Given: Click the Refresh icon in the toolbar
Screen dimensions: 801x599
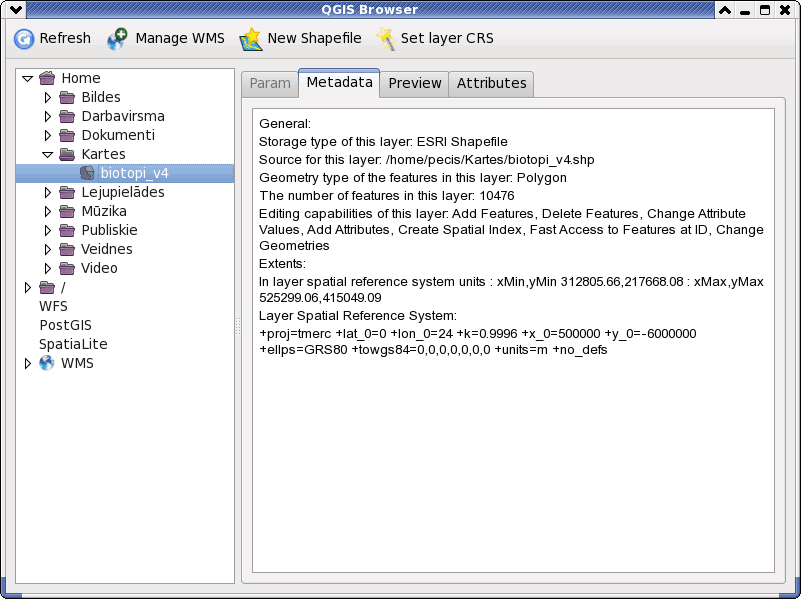Looking at the screenshot, I should coord(23,39).
